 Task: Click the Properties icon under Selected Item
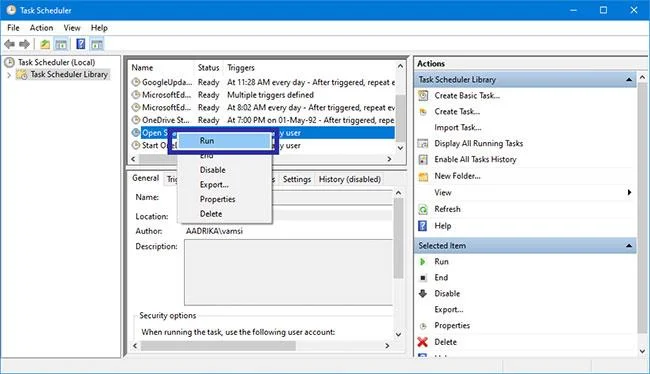click(x=423, y=326)
